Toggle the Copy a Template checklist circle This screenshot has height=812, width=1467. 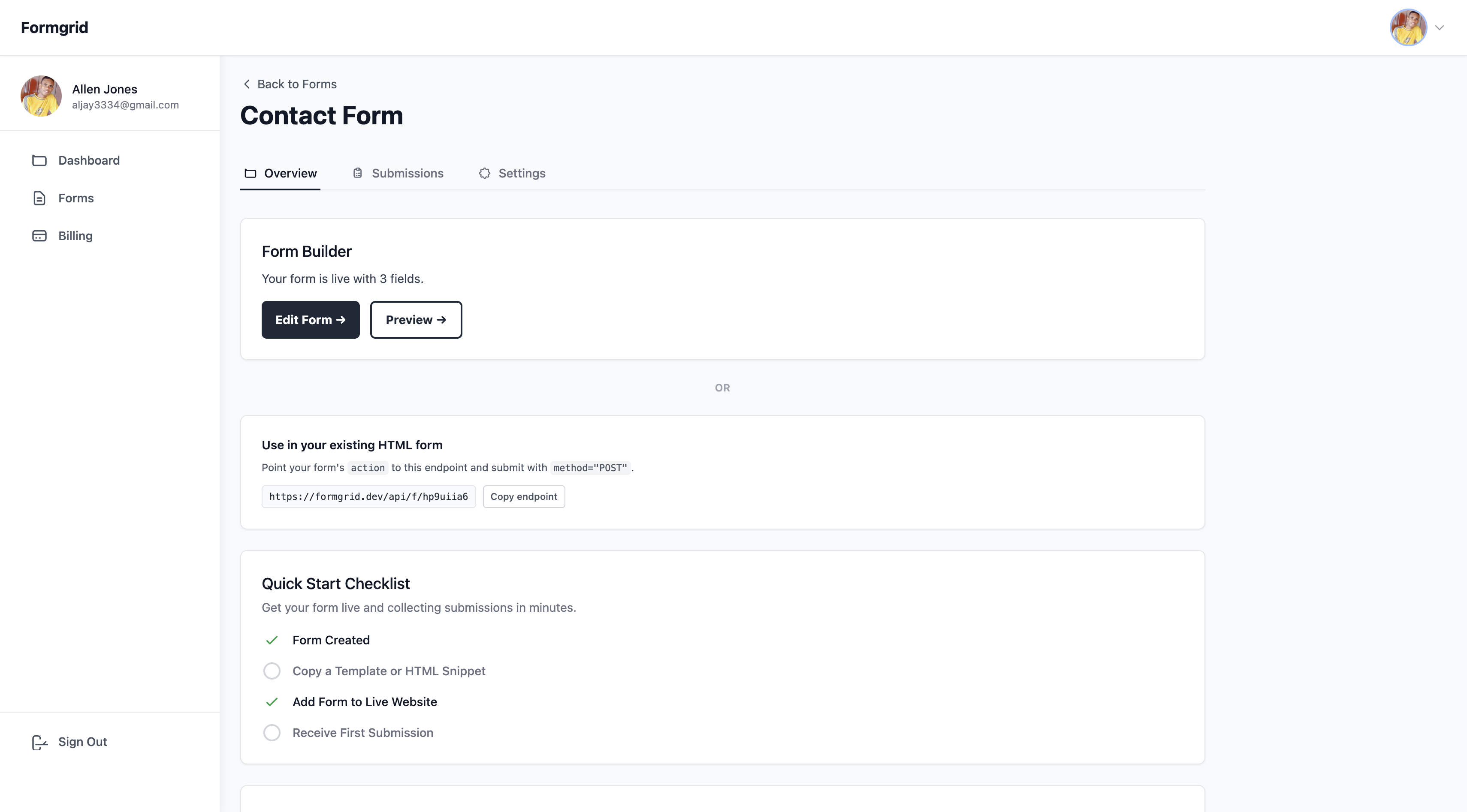(x=272, y=671)
